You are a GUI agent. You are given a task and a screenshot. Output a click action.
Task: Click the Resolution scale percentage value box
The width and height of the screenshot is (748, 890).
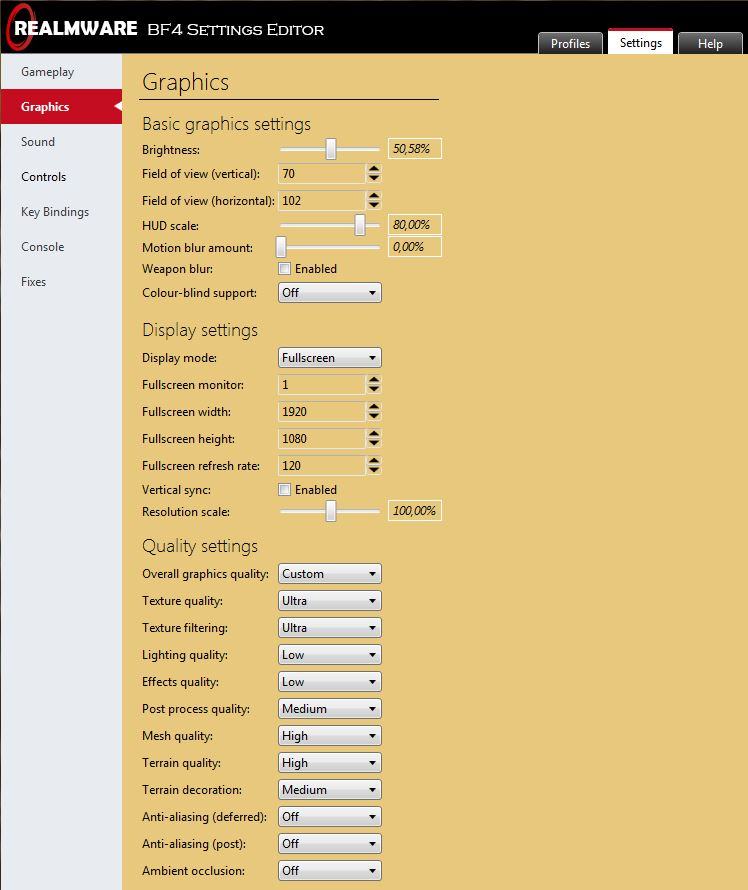point(414,510)
